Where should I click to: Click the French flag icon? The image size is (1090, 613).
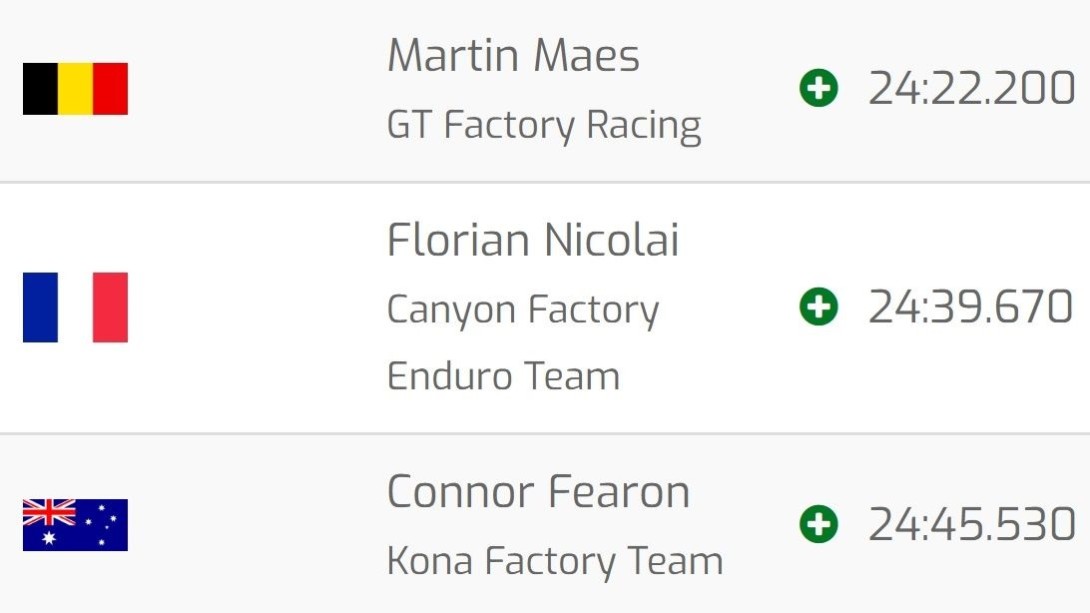point(75,307)
